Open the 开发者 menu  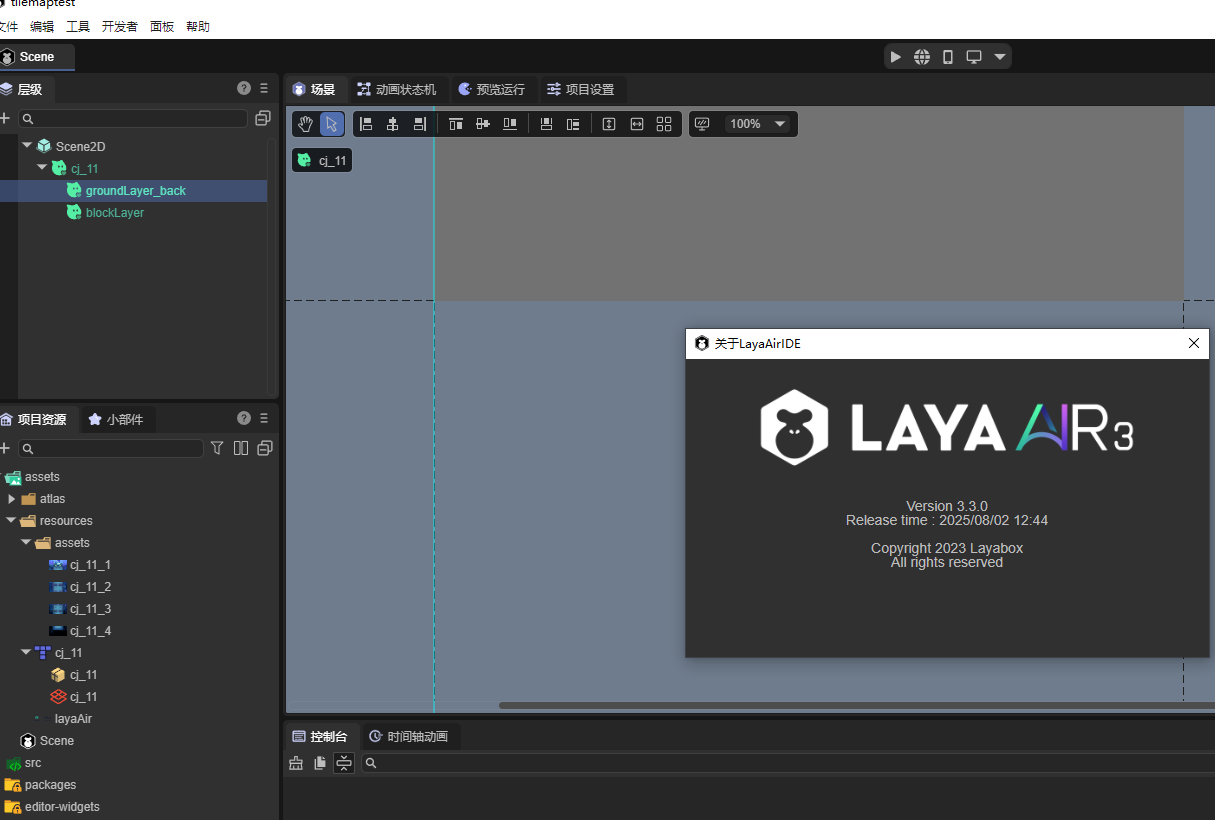120,27
